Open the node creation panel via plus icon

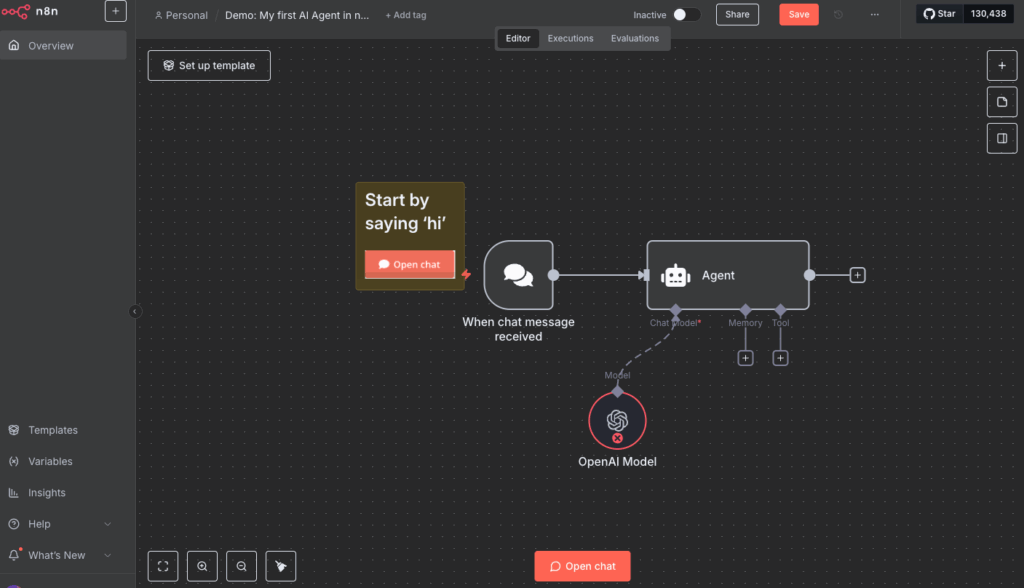[1001, 65]
